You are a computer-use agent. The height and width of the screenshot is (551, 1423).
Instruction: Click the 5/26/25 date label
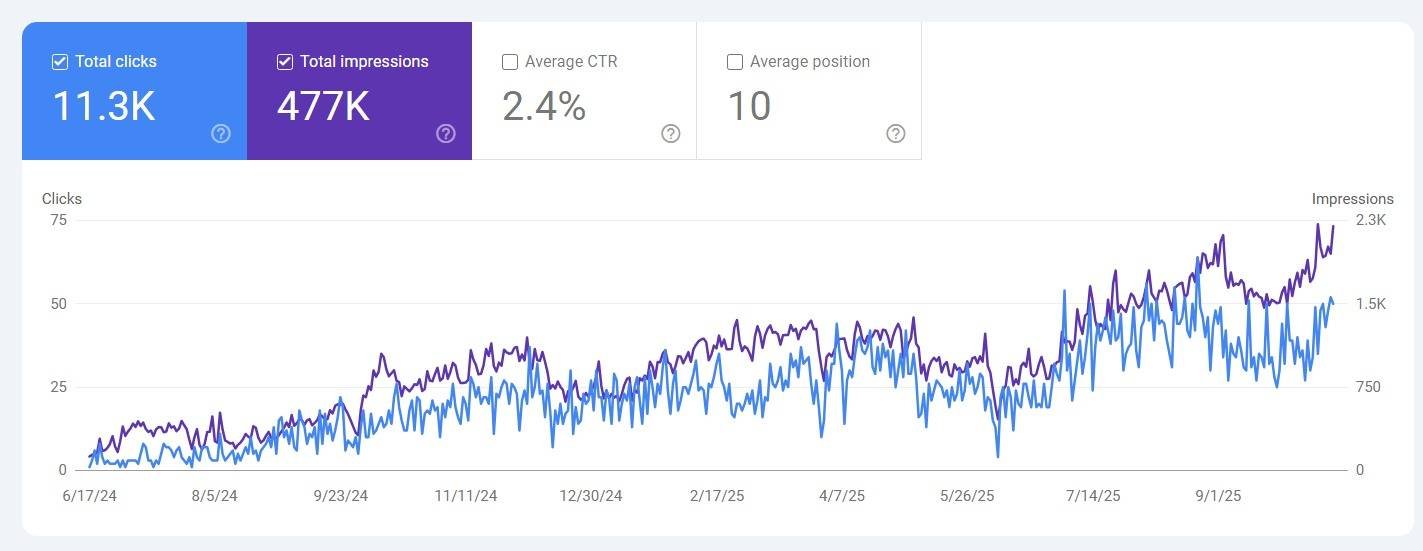click(x=967, y=496)
